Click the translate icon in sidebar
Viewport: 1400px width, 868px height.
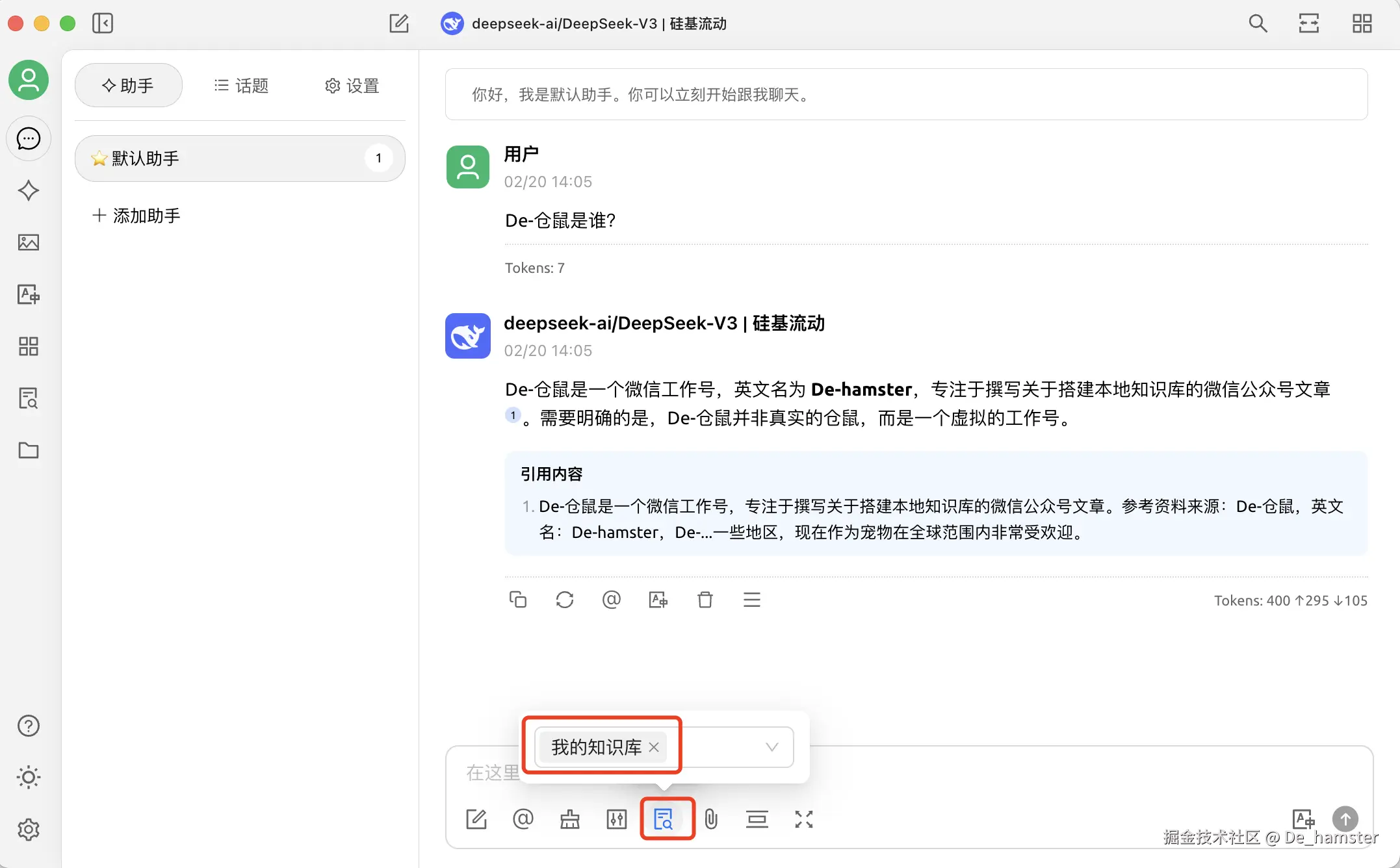[28, 294]
